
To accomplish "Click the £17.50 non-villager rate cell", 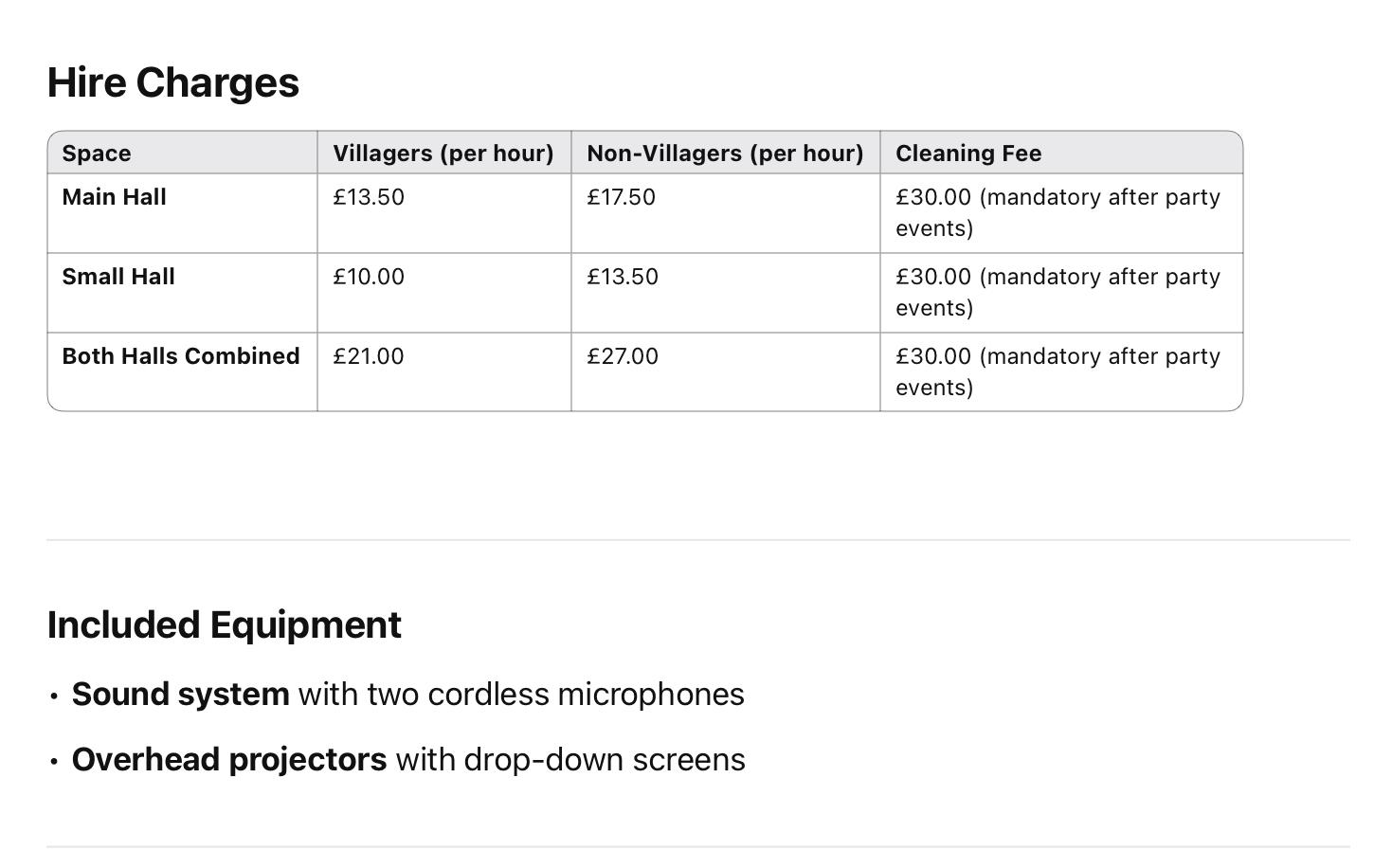I will pos(725,213).
